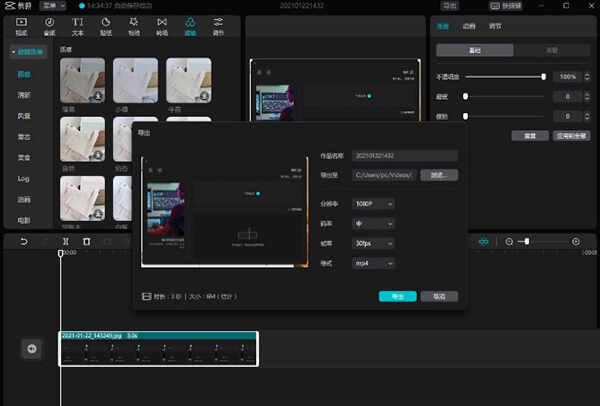Delete selected clip with trash icon
The image size is (600, 406).
87,242
